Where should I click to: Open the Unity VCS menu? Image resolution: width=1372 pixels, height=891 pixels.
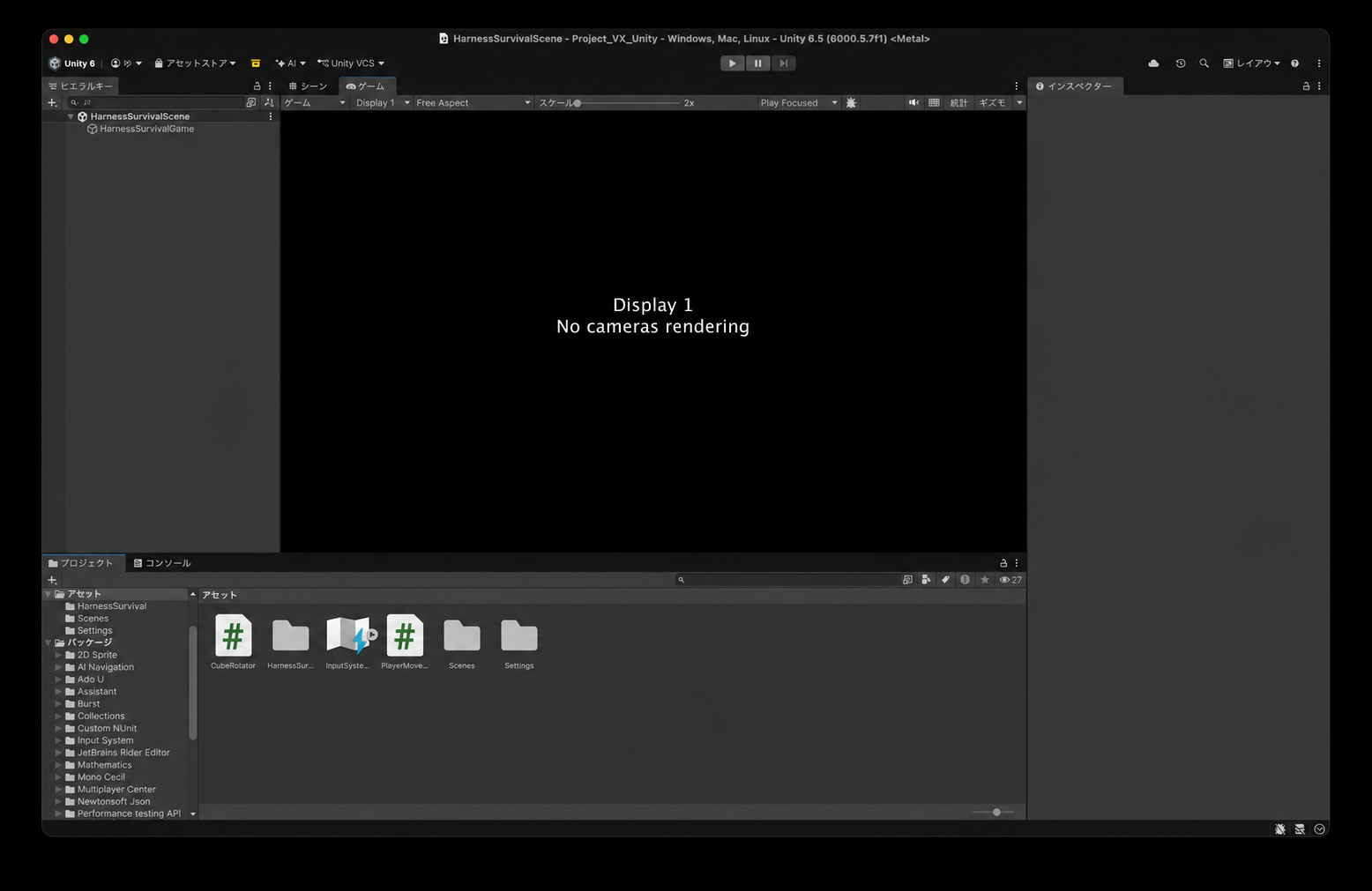[351, 63]
